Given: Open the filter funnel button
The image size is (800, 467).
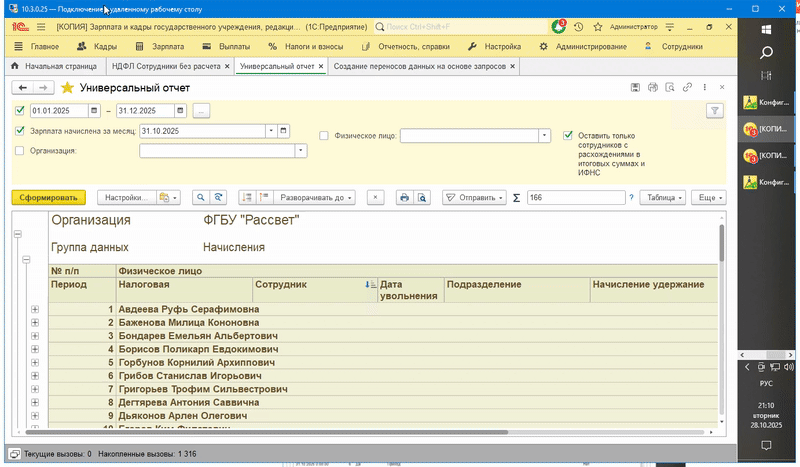Looking at the screenshot, I should click(x=715, y=110).
